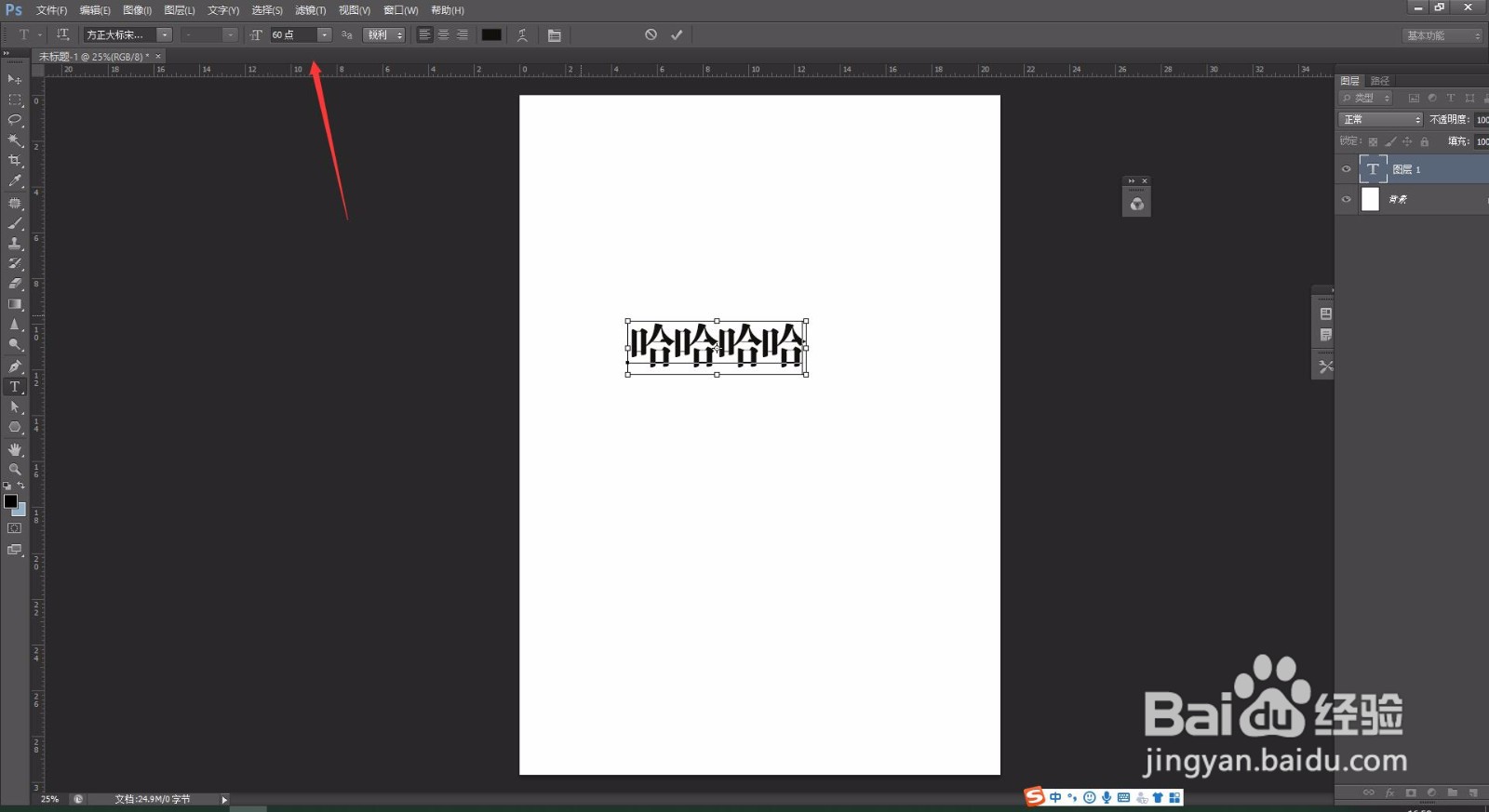Image resolution: width=1489 pixels, height=812 pixels.
Task: Center align text
Action: pyautogui.click(x=443, y=34)
